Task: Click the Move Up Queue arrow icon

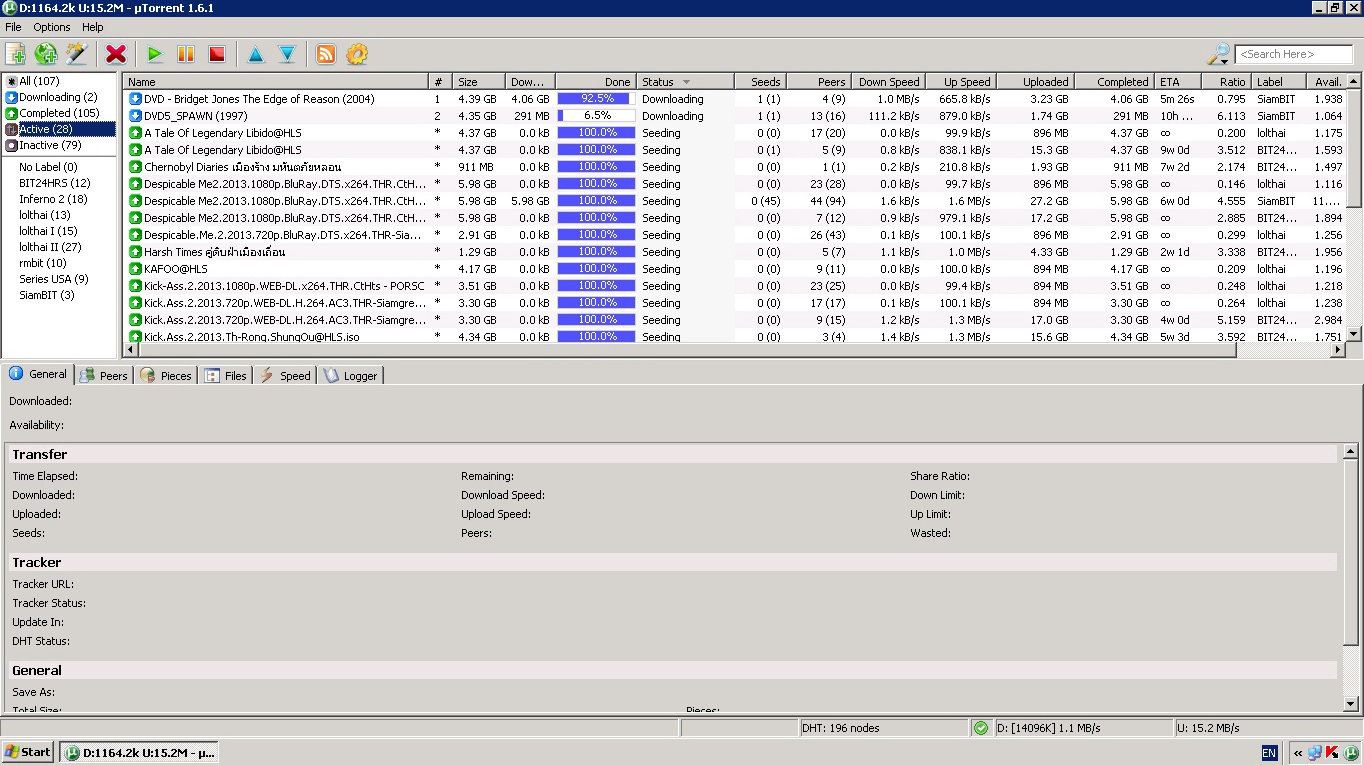Action: click(x=256, y=54)
